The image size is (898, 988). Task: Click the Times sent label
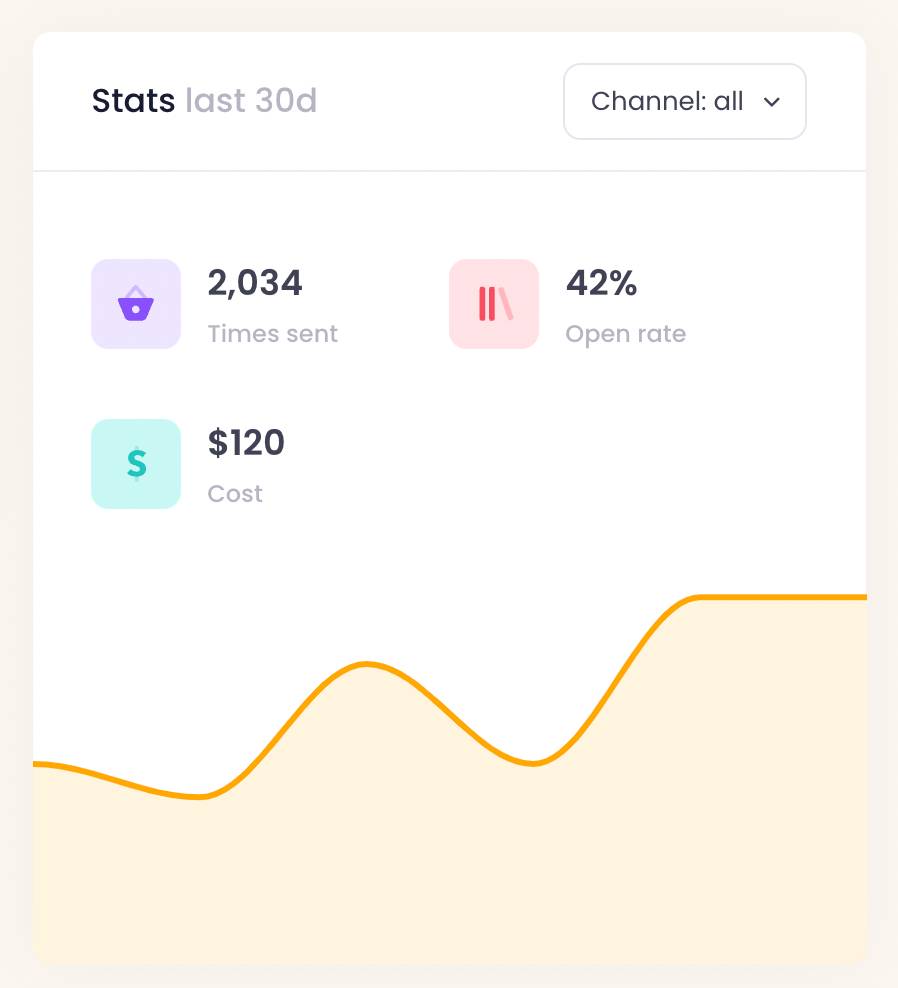(x=272, y=334)
